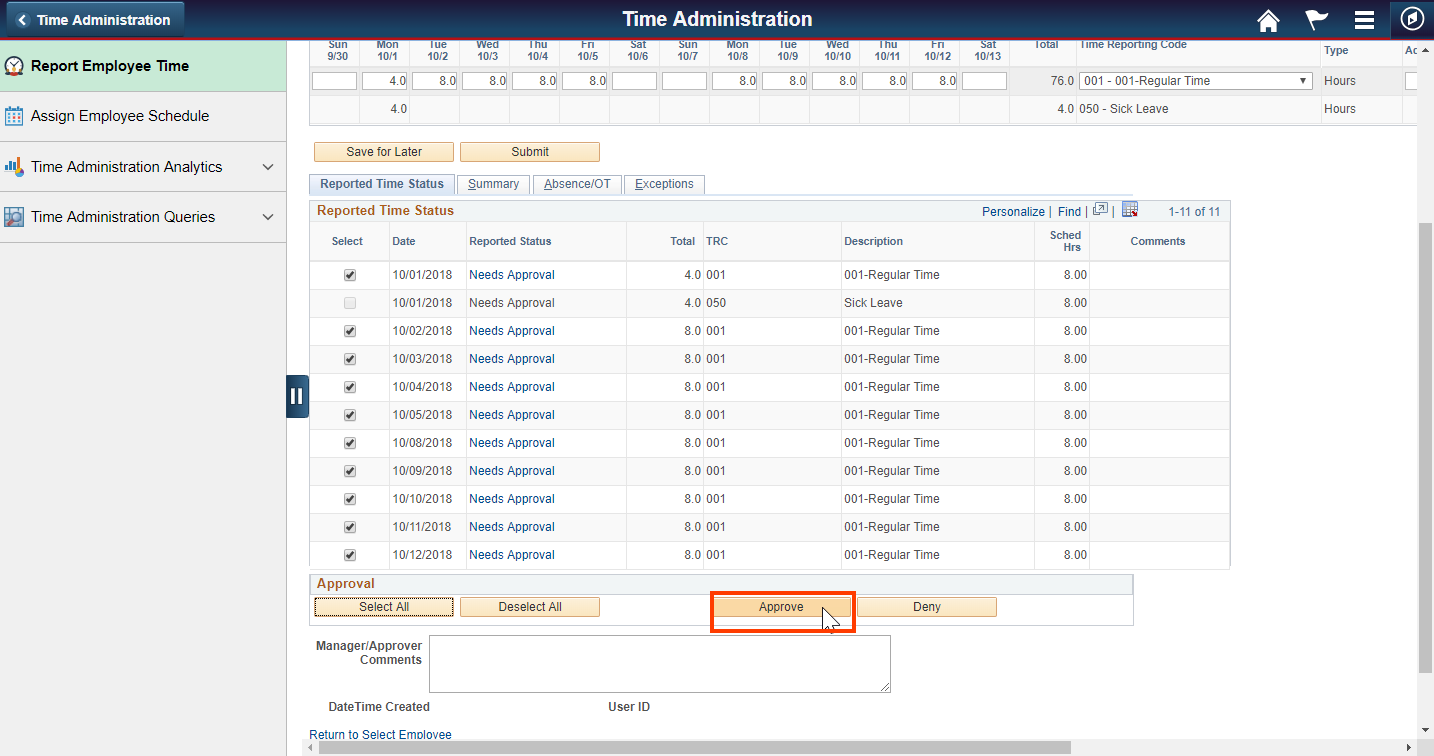This screenshot has height=756, width=1434.
Task: Uncheck the 10/02/2018 row checkbox
Action: click(x=349, y=331)
